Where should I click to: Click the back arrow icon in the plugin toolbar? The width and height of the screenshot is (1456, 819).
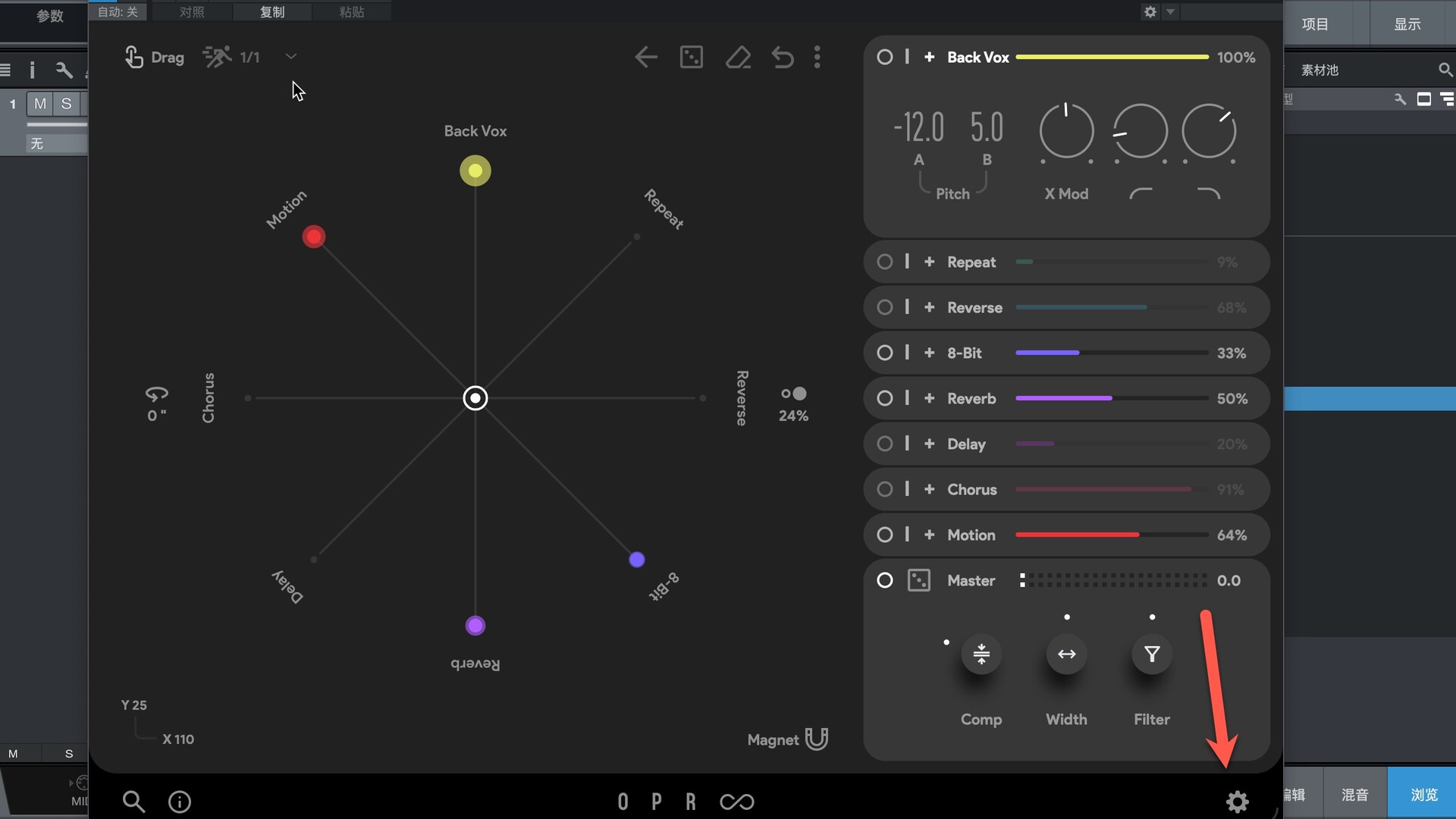point(646,57)
